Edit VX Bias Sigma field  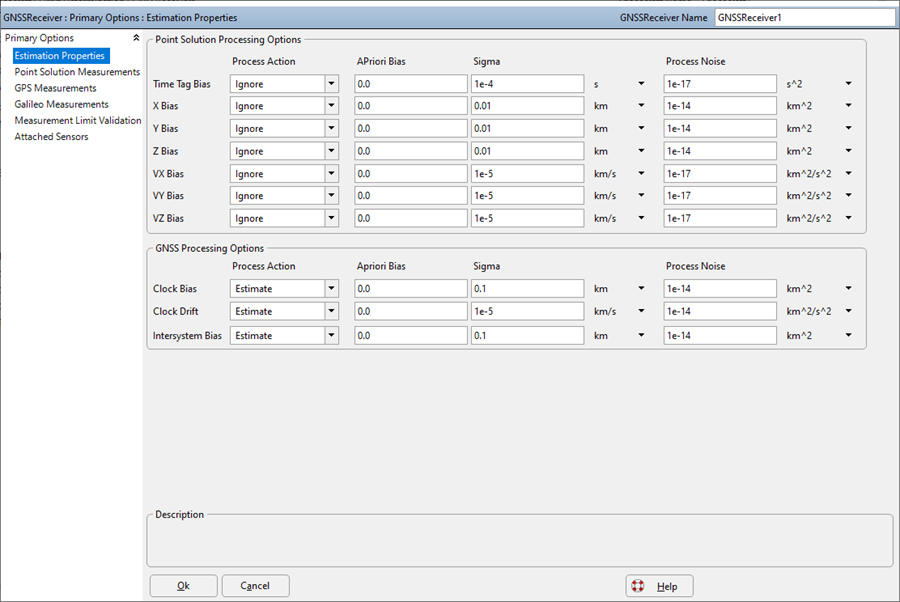point(527,173)
